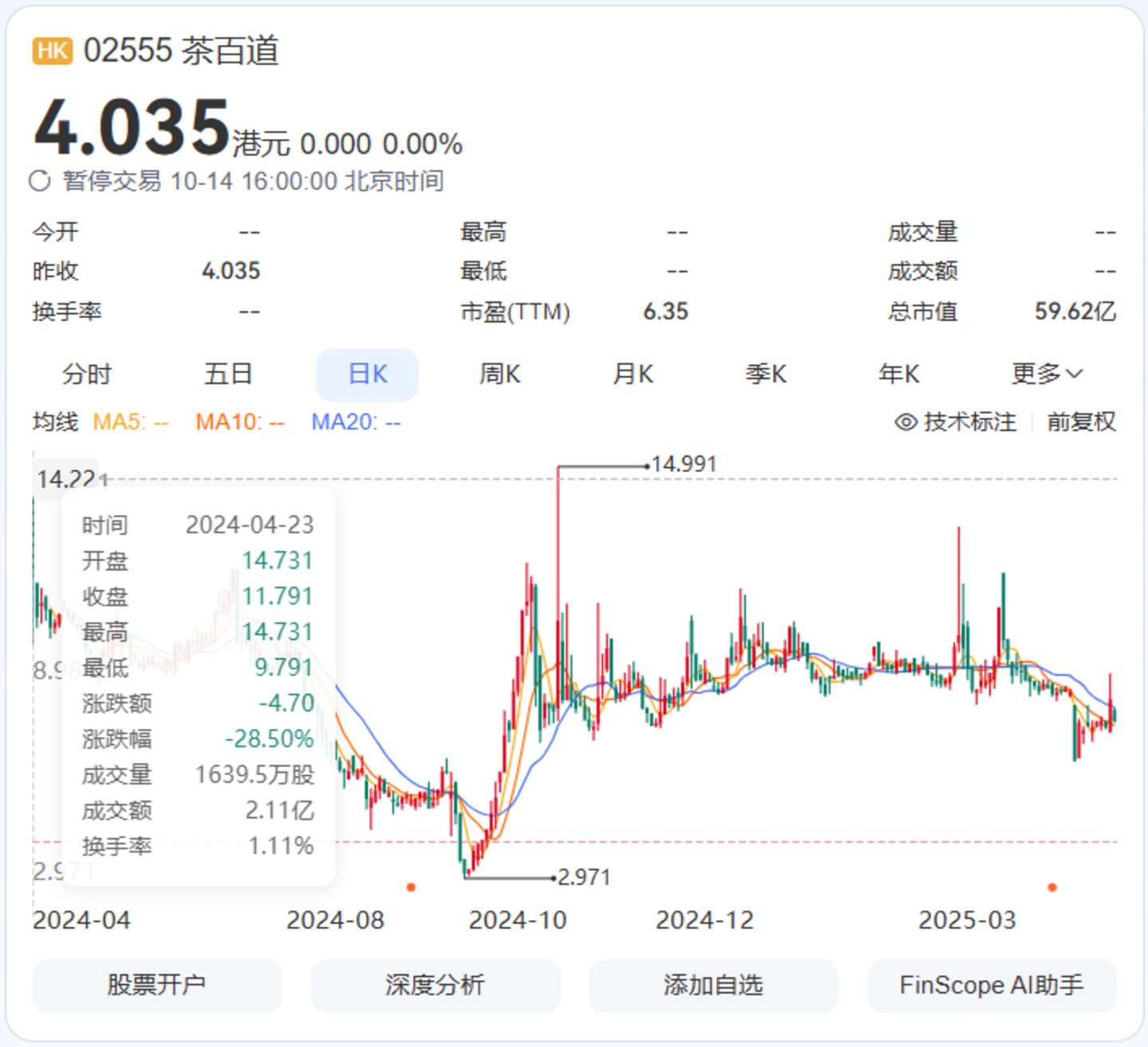1148x1047 pixels.
Task: Click the 02555 茶百道 stock title
Action: (x=181, y=51)
